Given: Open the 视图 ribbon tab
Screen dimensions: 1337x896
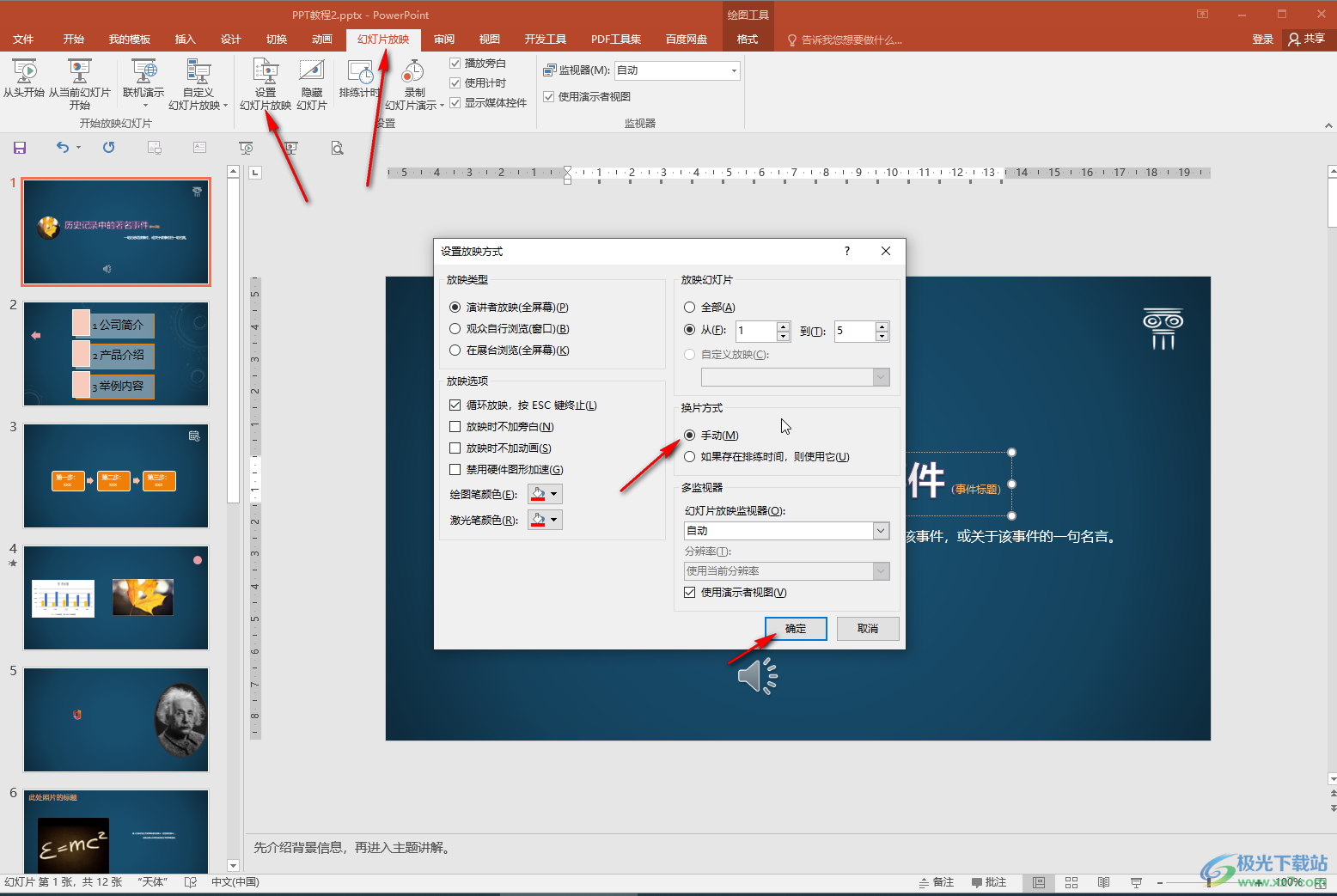Looking at the screenshot, I should (490, 40).
